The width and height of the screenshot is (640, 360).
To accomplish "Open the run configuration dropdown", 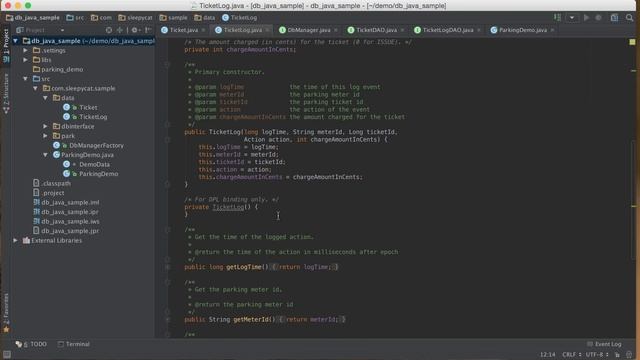I will coord(572,18).
